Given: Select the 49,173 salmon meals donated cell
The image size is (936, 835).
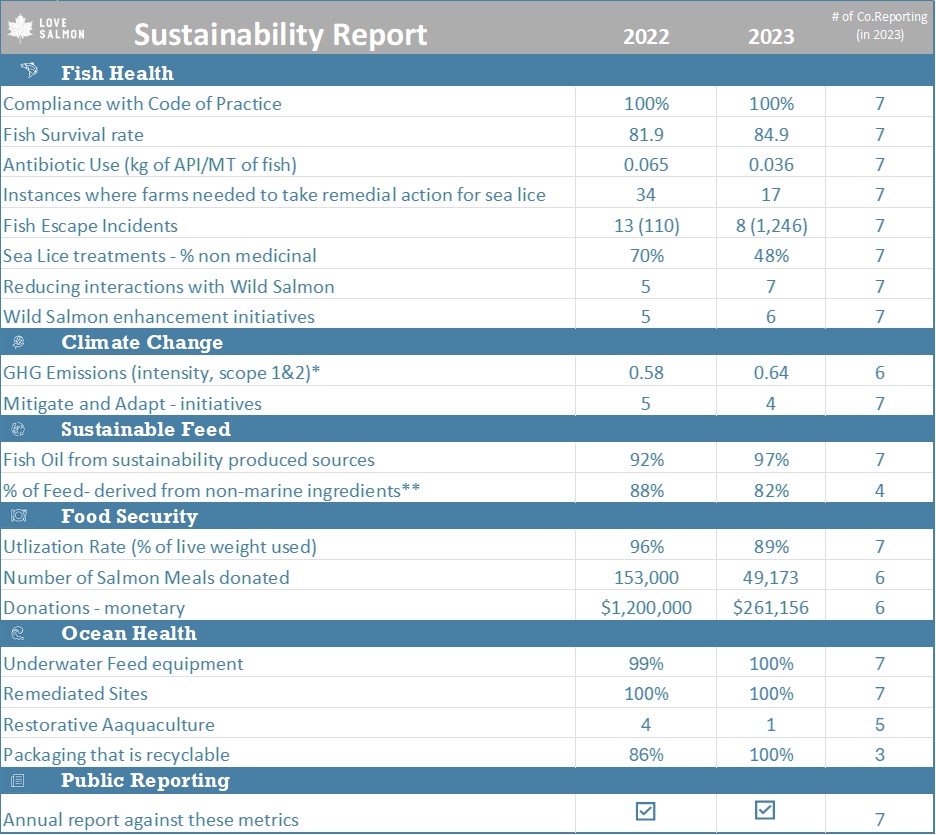Looking at the screenshot, I should coord(770,577).
